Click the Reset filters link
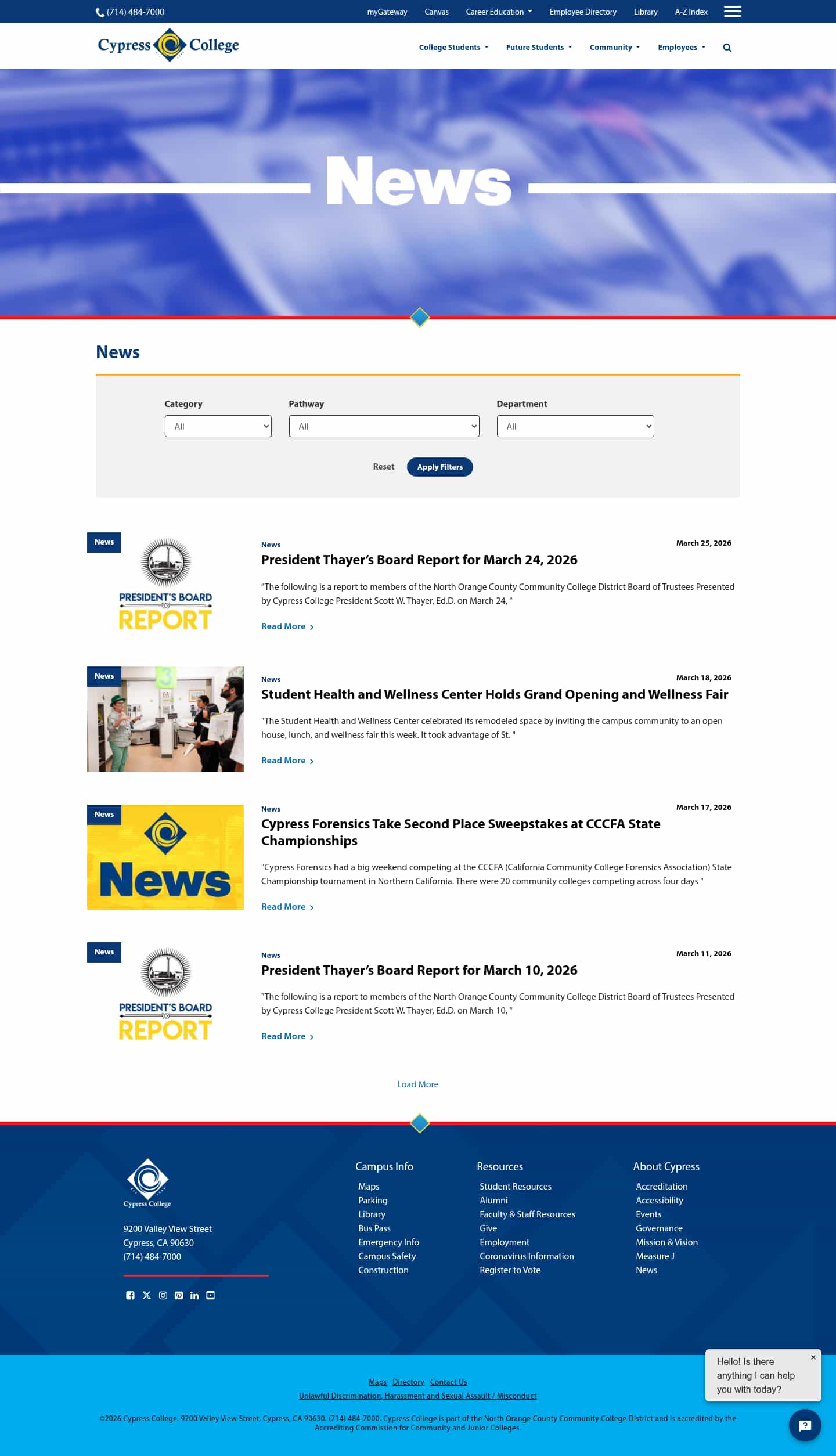This screenshot has height=1456, width=836. 384,467
